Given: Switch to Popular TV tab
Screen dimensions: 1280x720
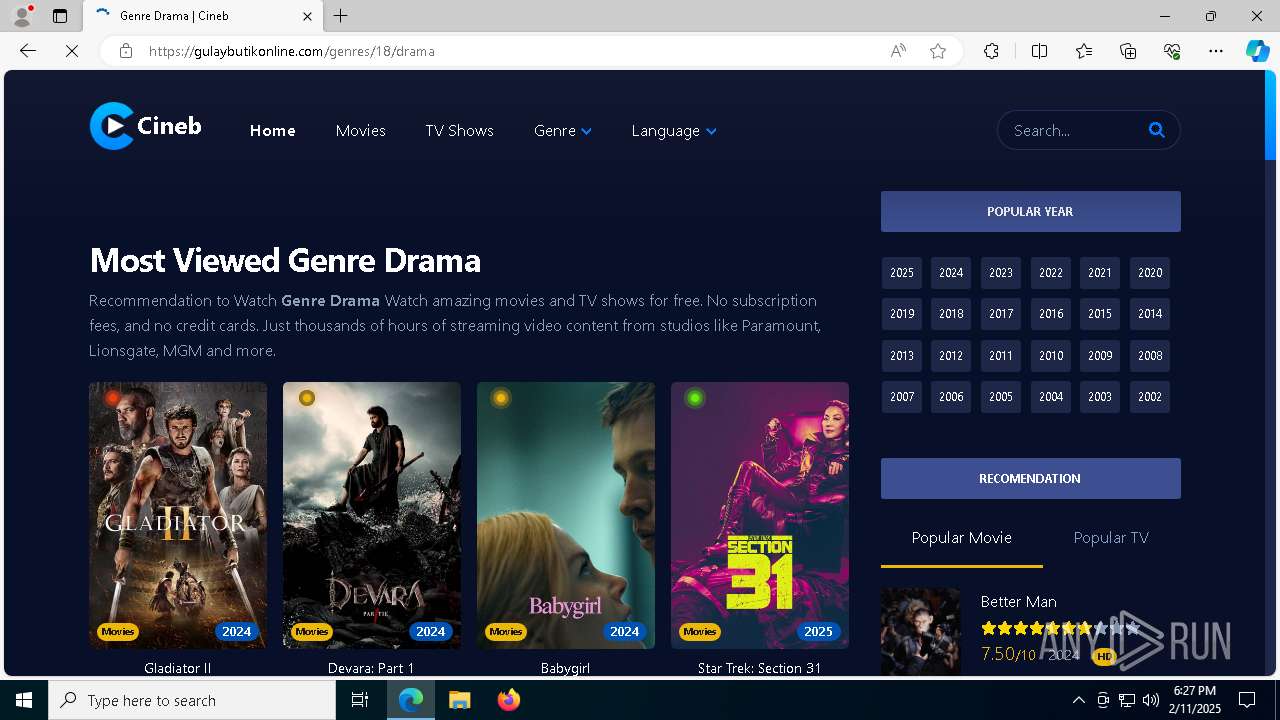Looking at the screenshot, I should point(1111,538).
